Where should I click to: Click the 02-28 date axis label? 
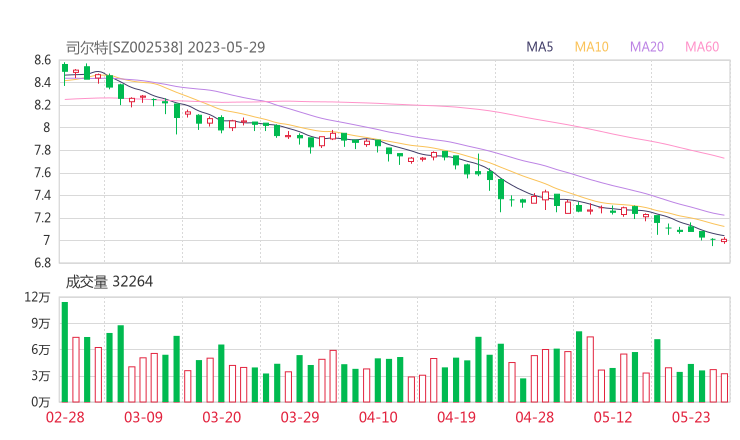65,417
